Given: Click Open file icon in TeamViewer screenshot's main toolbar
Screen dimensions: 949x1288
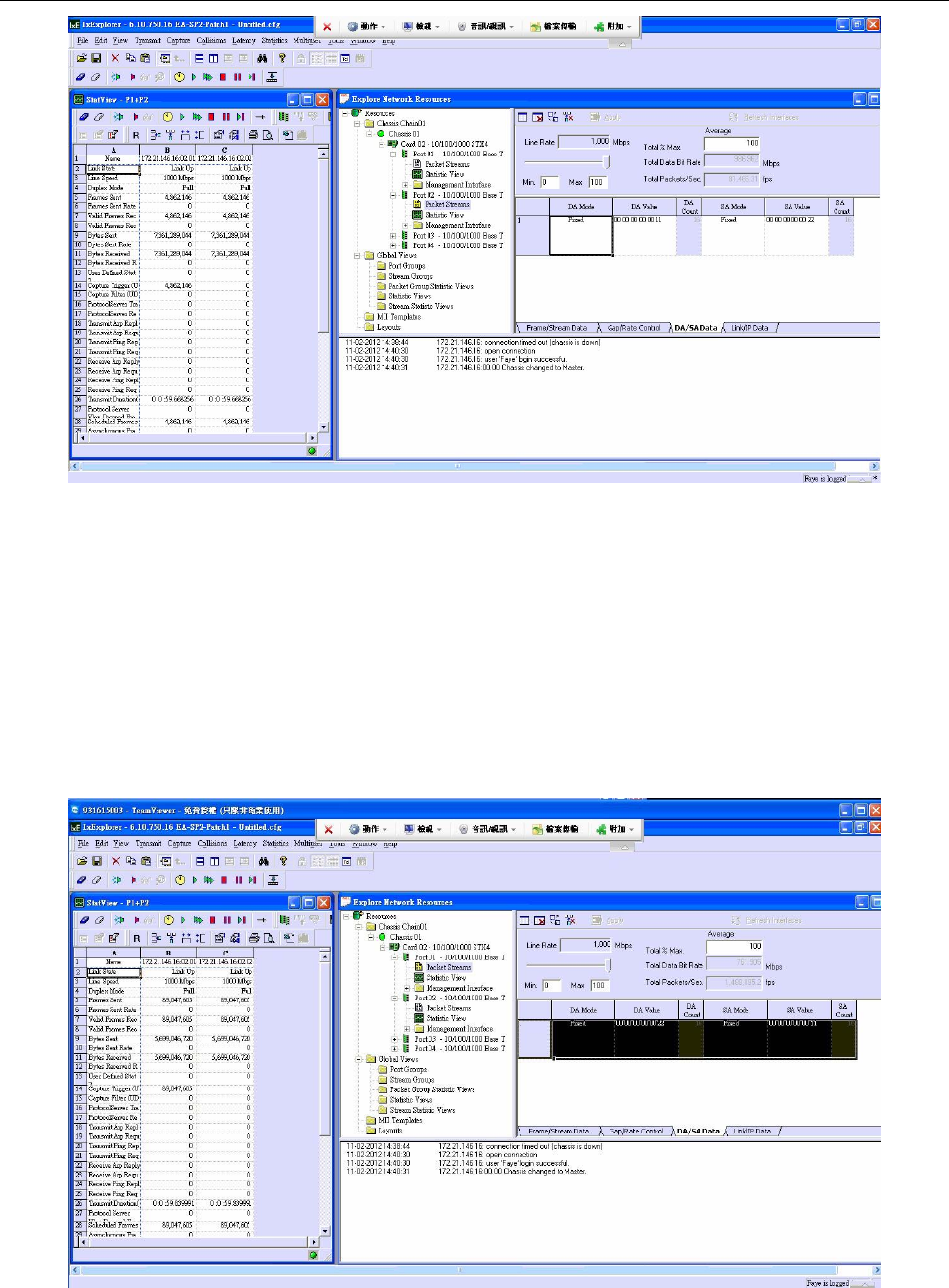Looking at the screenshot, I should pyautogui.click(x=83, y=861).
